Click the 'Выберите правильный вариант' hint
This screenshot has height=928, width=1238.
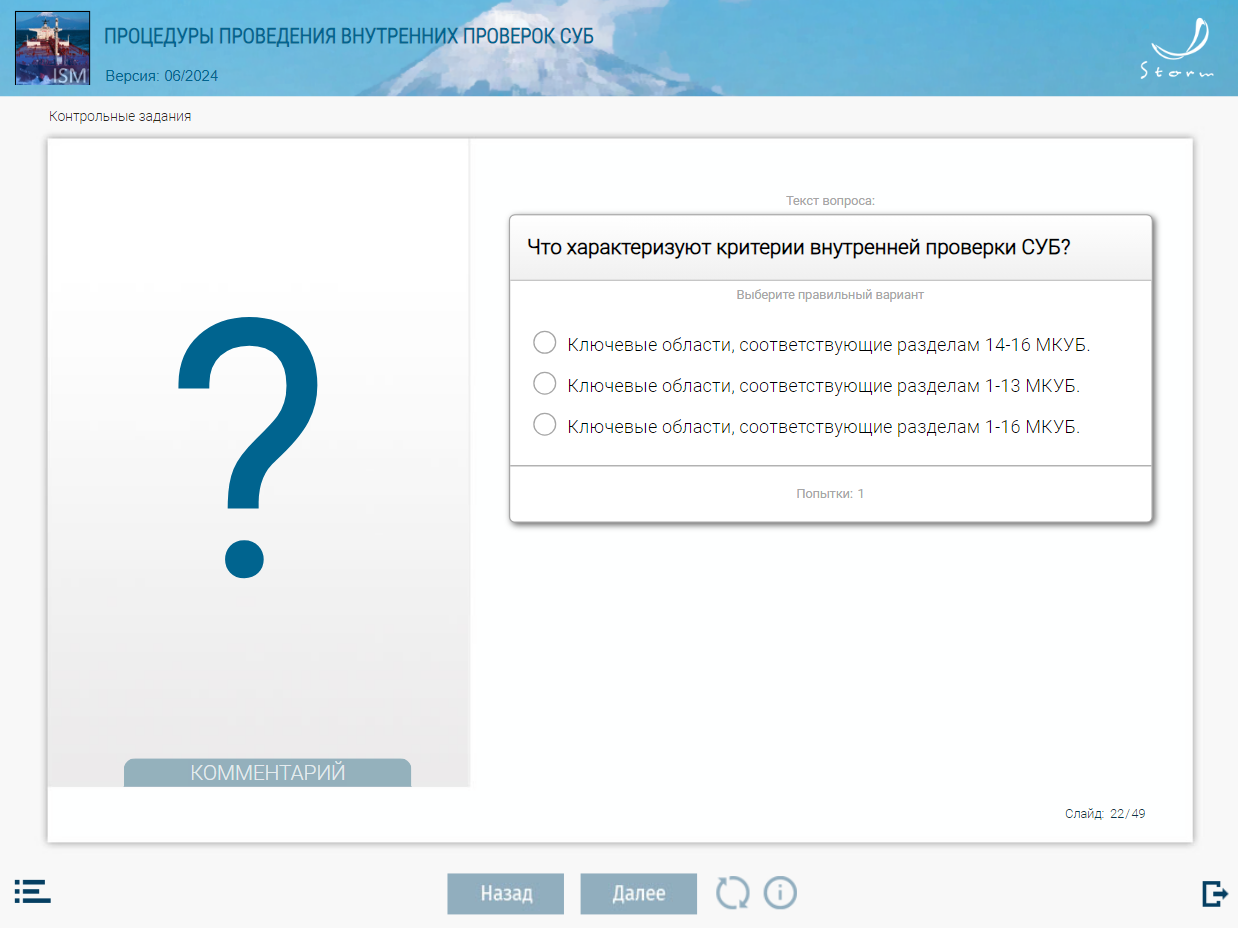(830, 295)
